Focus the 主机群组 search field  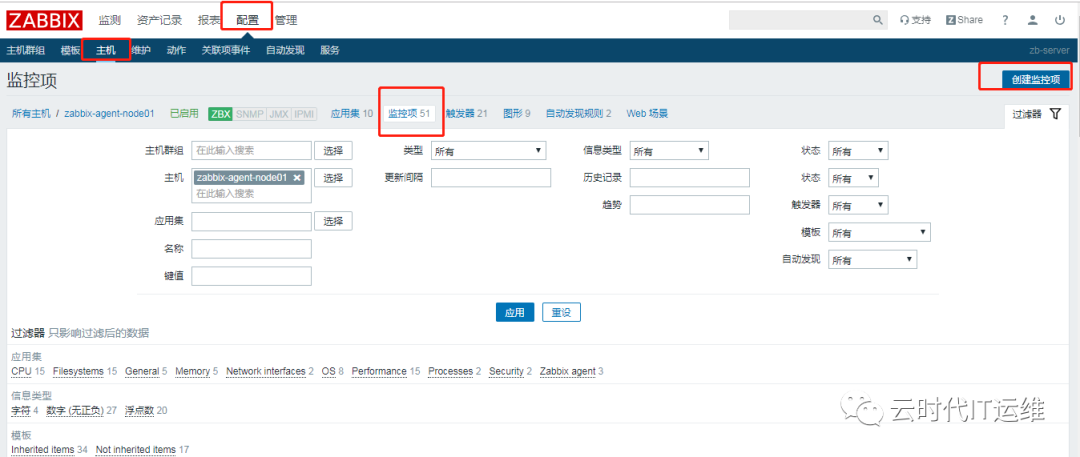pos(251,151)
